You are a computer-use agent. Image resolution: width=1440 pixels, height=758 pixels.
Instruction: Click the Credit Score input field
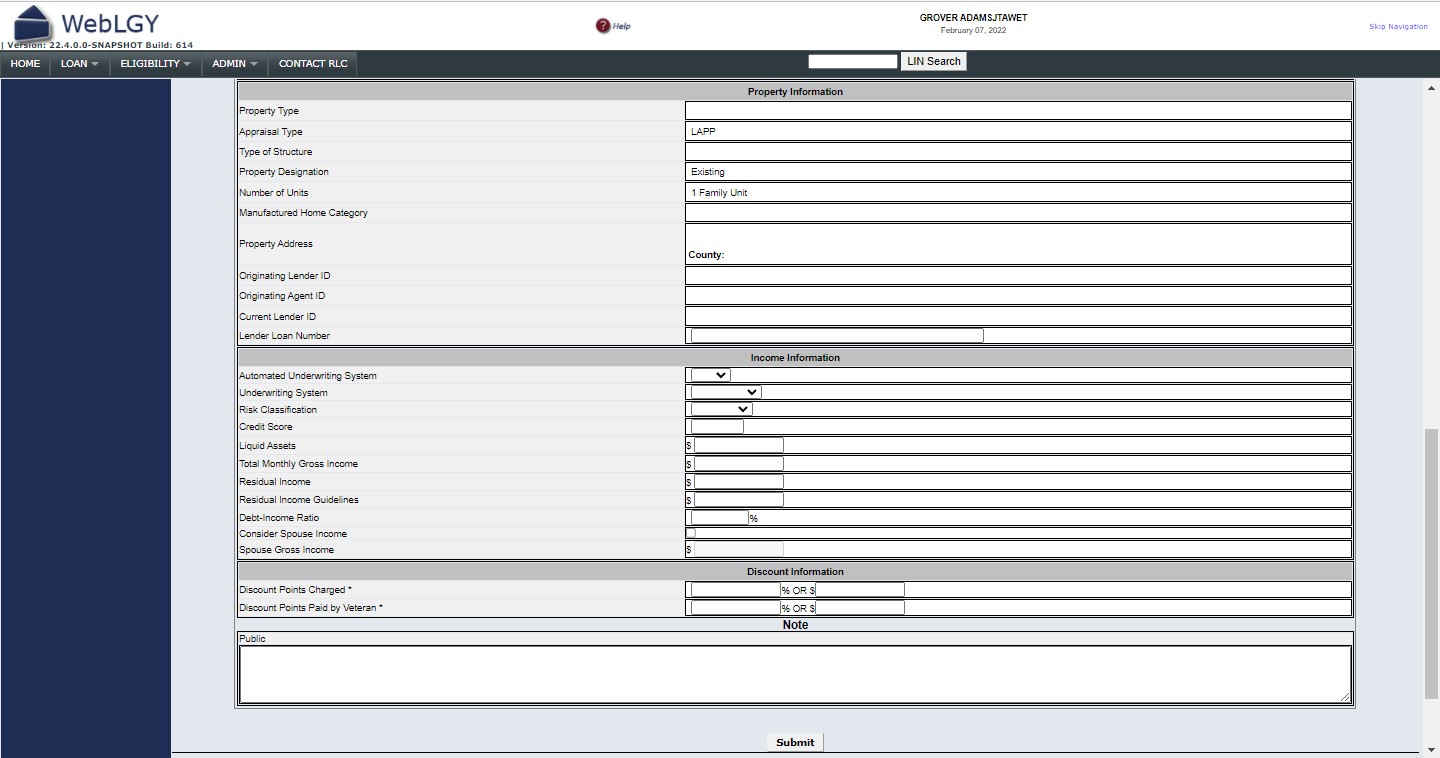click(x=717, y=427)
